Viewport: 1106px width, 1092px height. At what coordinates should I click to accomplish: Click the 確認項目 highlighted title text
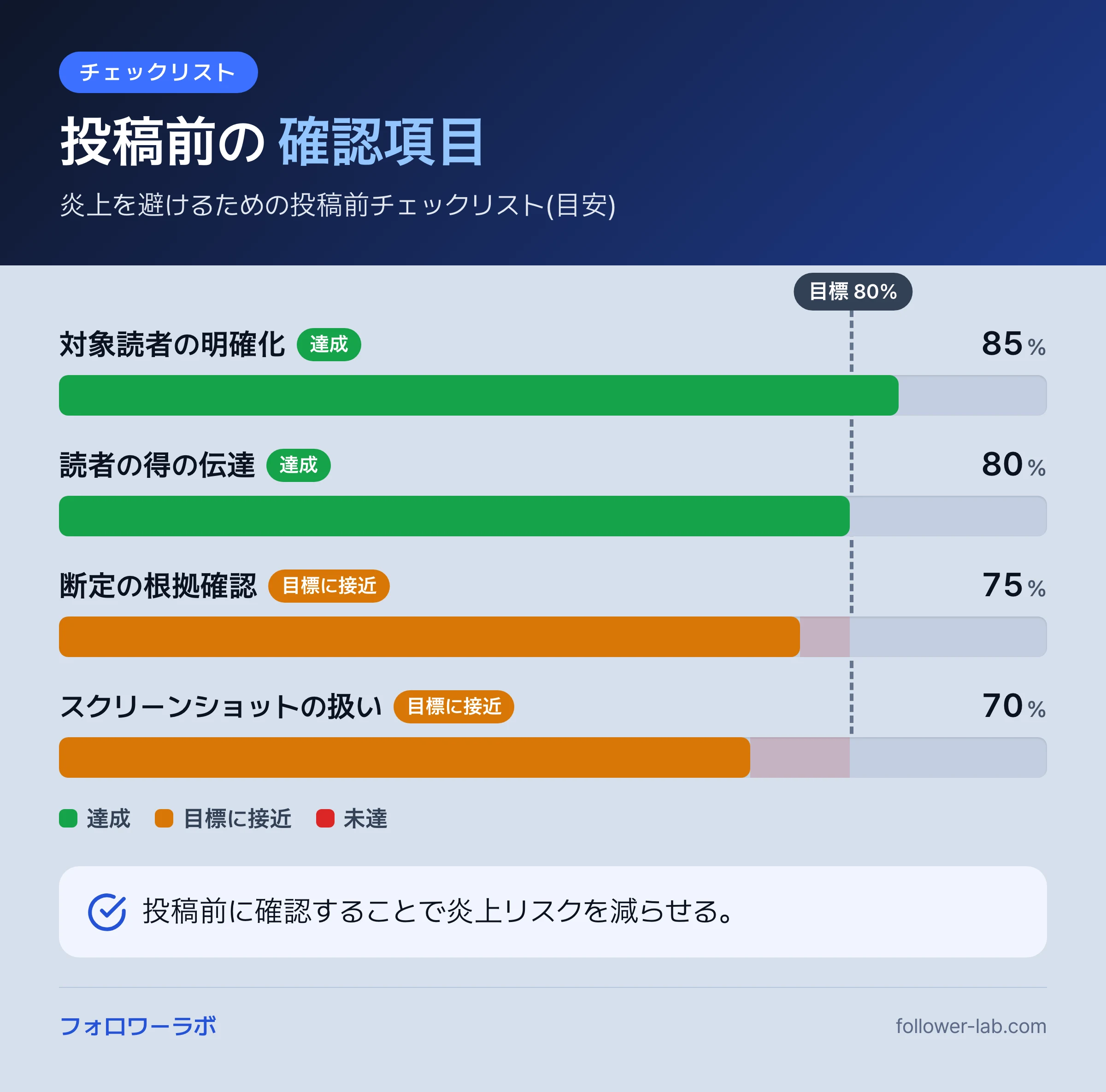tap(381, 142)
